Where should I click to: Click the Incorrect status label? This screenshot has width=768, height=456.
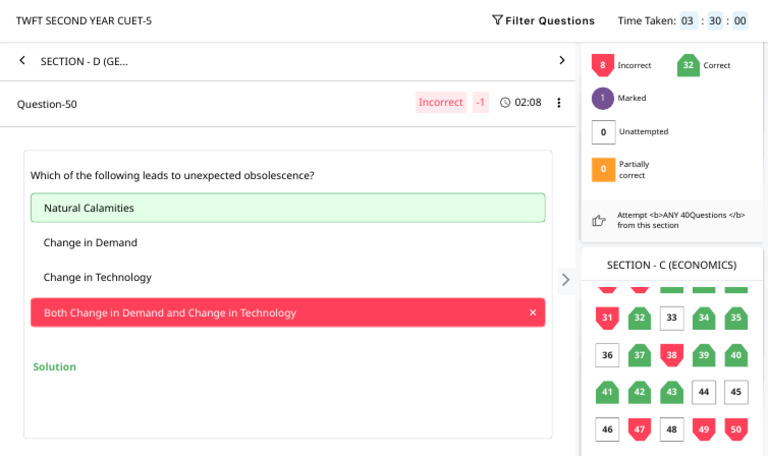[441, 102]
